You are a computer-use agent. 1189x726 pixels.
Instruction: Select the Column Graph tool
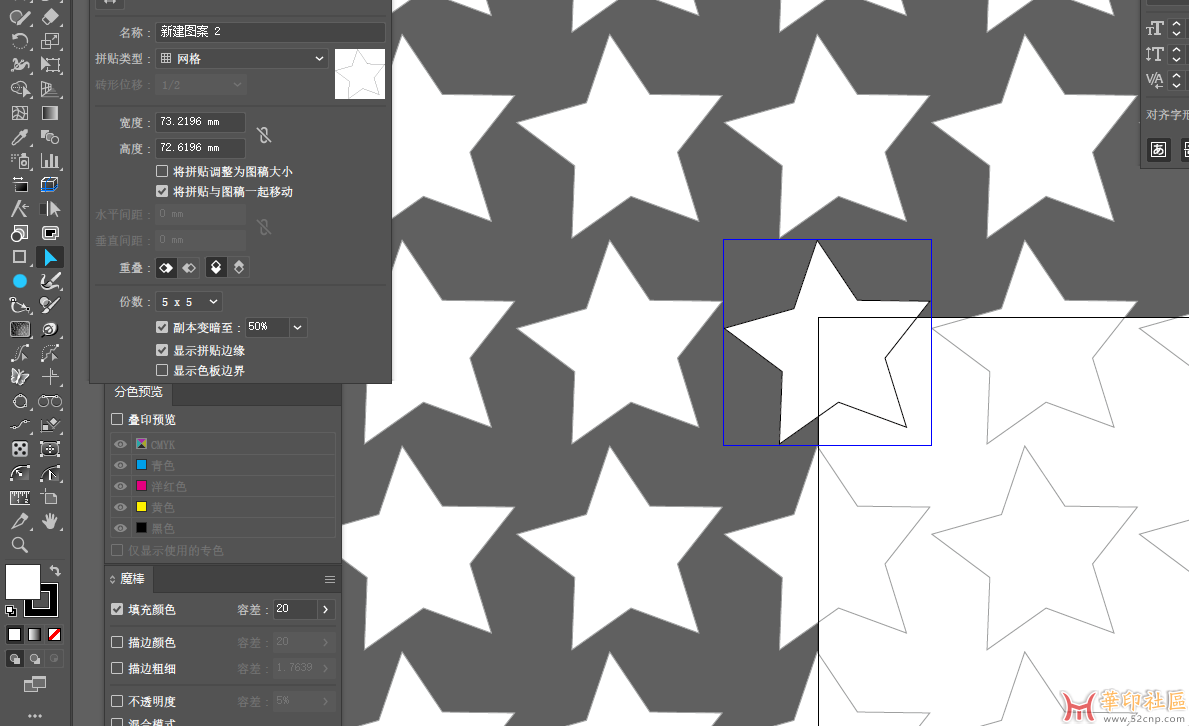click(50, 161)
